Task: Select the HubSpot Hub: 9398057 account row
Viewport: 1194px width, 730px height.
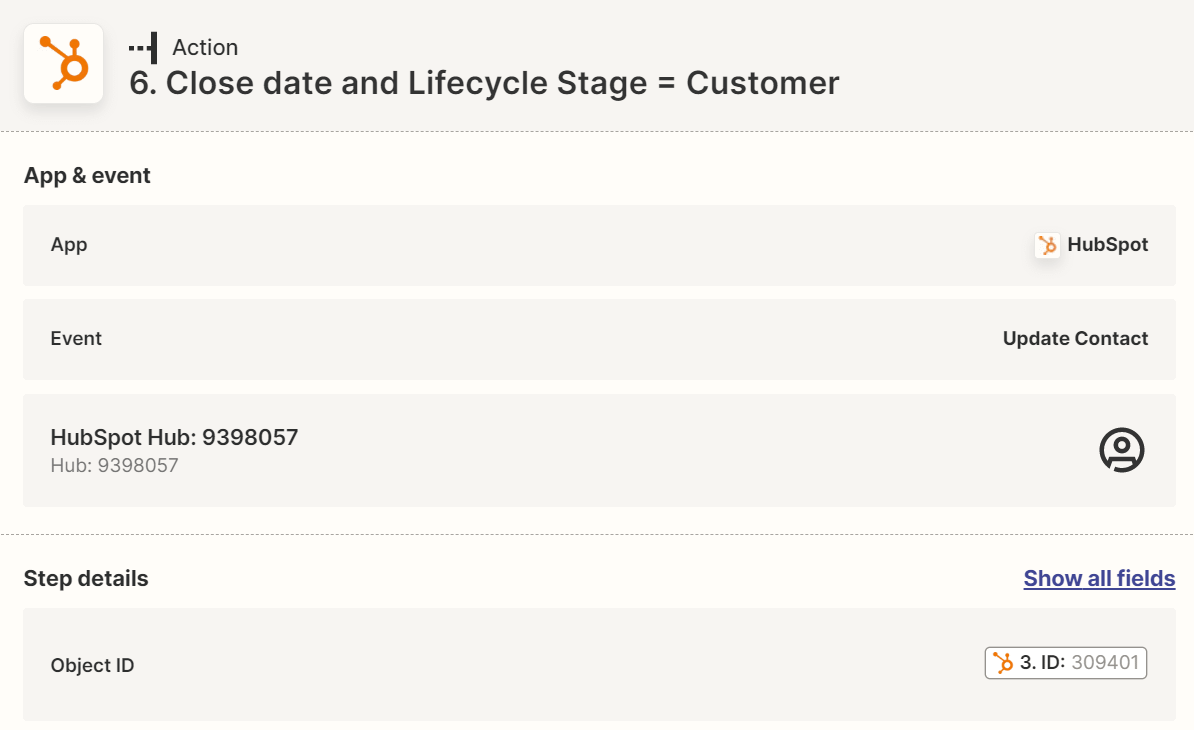Action: [x=599, y=450]
